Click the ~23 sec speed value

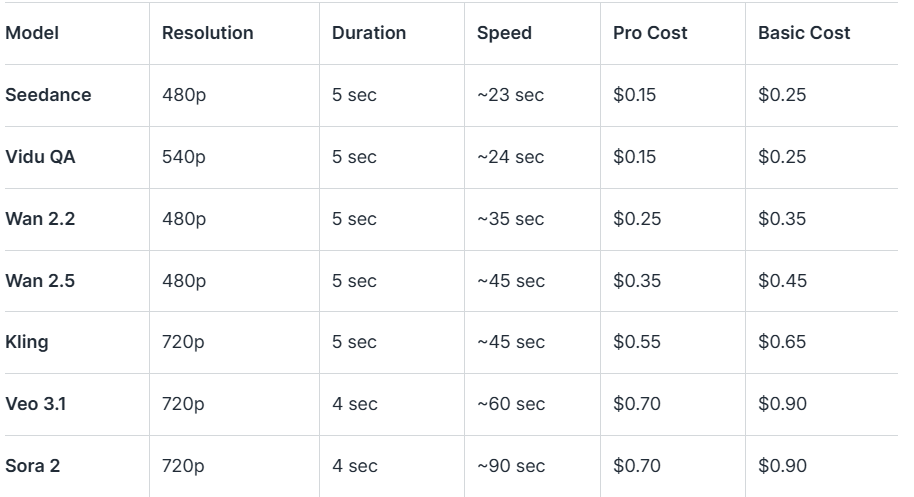click(510, 95)
